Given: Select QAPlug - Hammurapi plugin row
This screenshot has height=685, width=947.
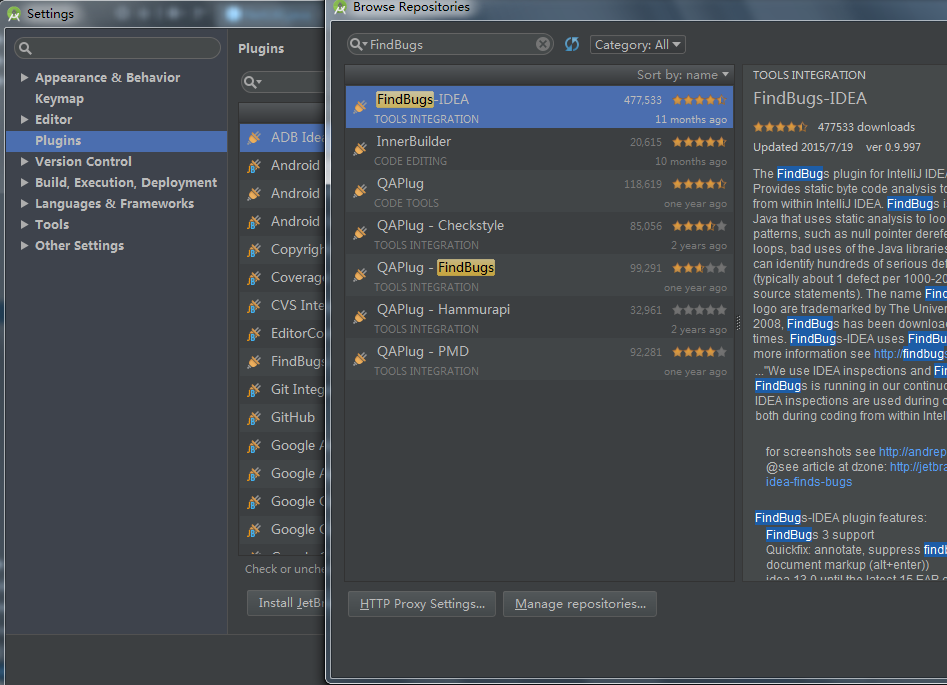Looking at the screenshot, I should click(x=539, y=317).
